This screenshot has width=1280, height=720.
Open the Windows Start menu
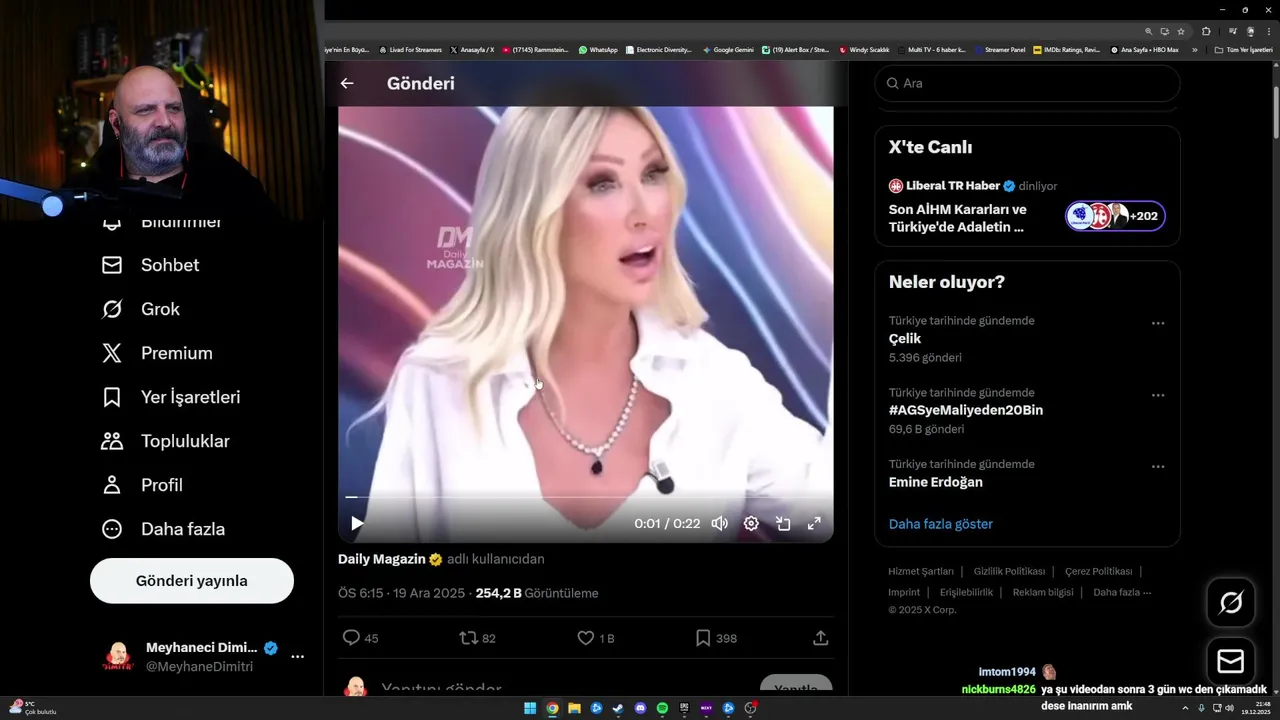click(530, 708)
